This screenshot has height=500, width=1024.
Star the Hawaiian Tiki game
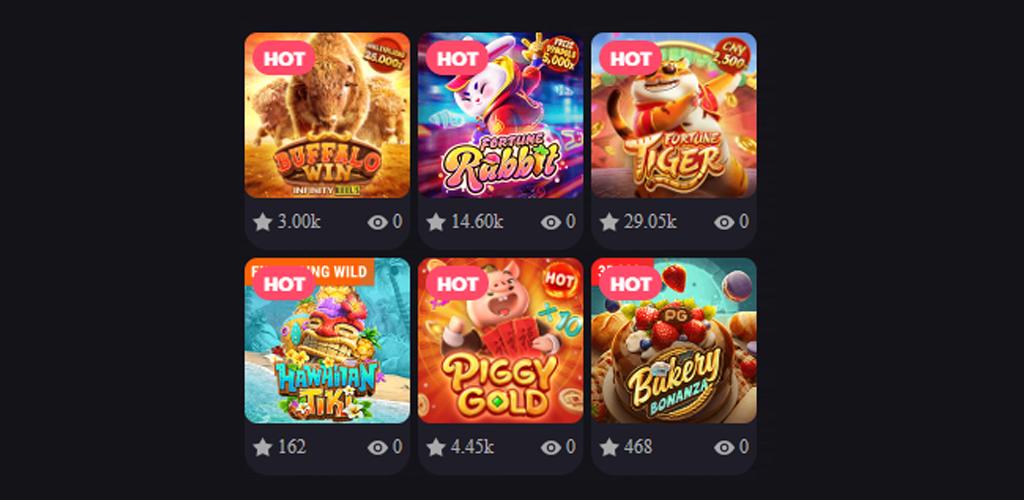point(263,447)
